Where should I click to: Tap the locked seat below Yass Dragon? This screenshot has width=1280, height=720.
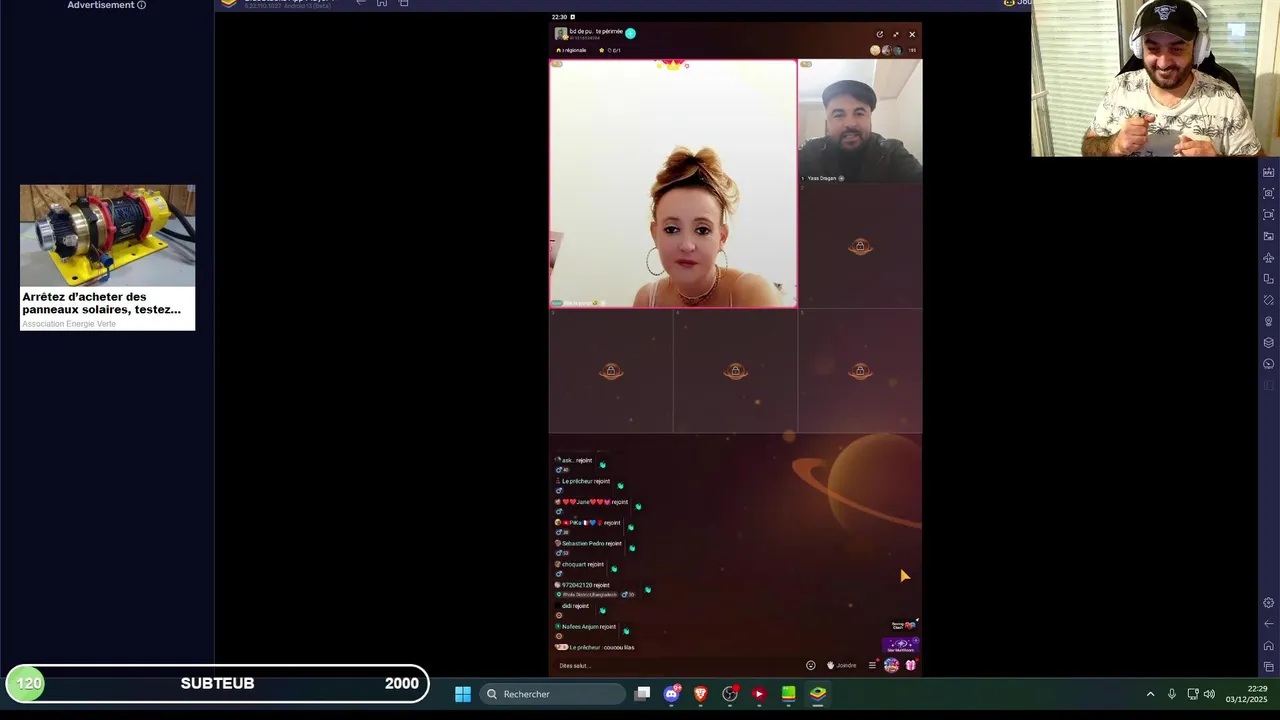(x=860, y=246)
